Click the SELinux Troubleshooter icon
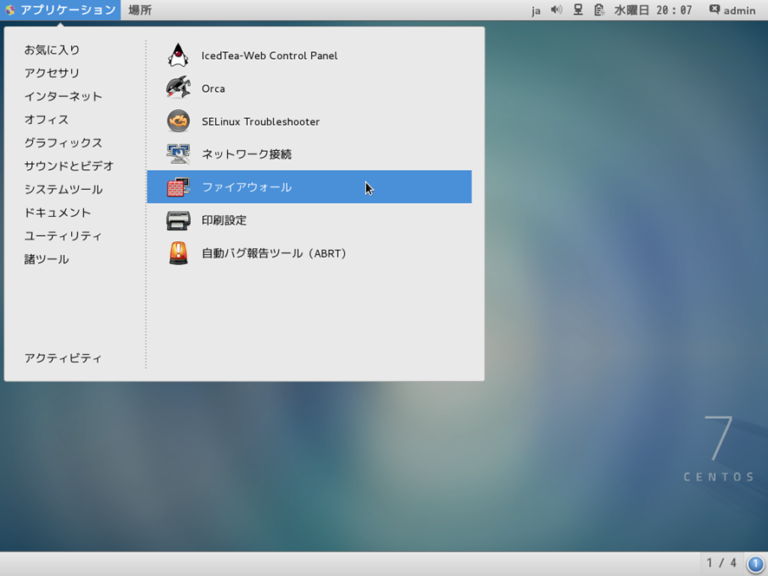768x576 pixels. coord(178,121)
